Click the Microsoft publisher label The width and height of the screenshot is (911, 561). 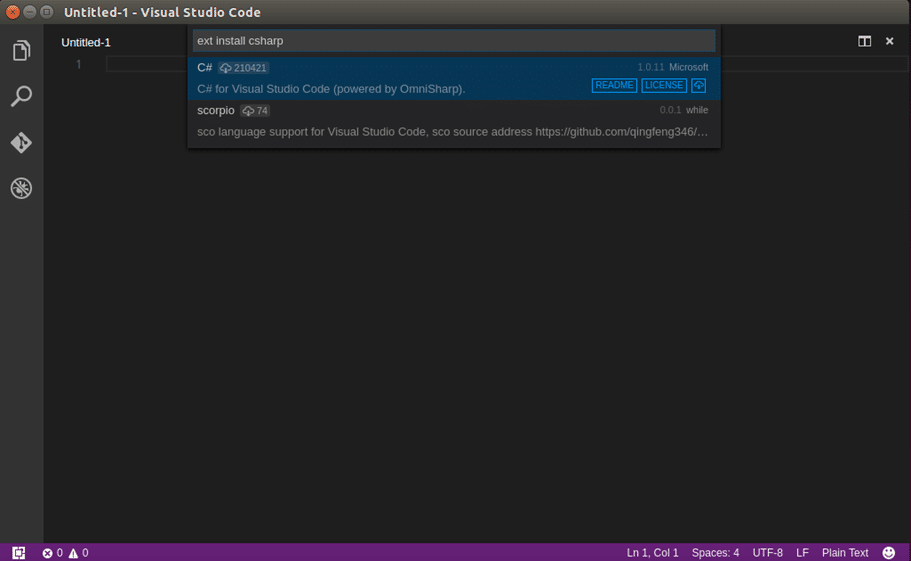tap(688, 67)
